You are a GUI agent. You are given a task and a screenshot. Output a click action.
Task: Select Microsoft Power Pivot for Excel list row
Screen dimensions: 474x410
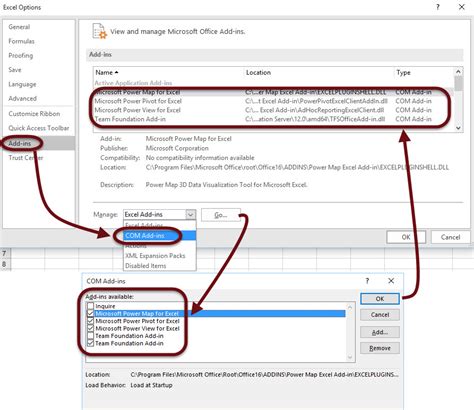[273, 101]
